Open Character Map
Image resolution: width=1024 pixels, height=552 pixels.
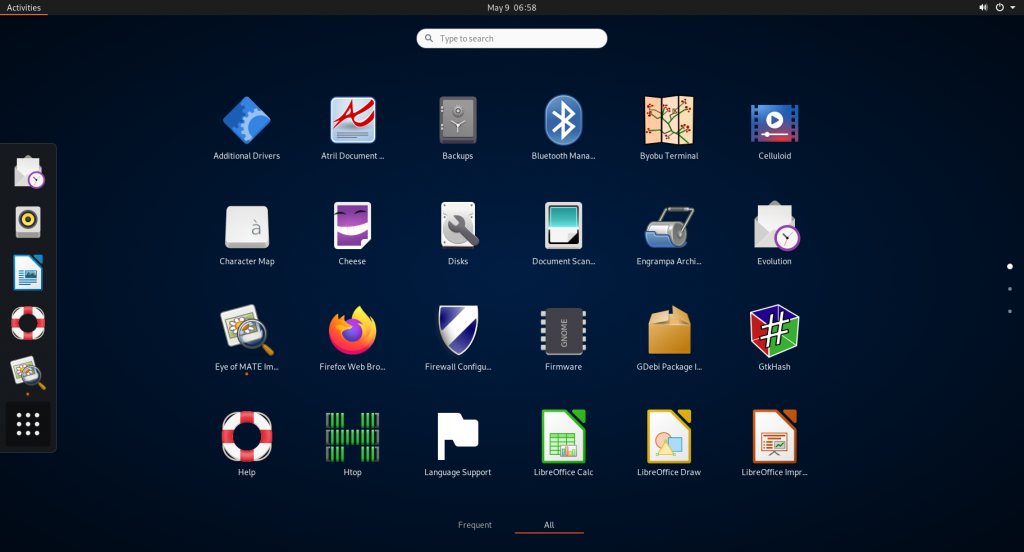246,233
